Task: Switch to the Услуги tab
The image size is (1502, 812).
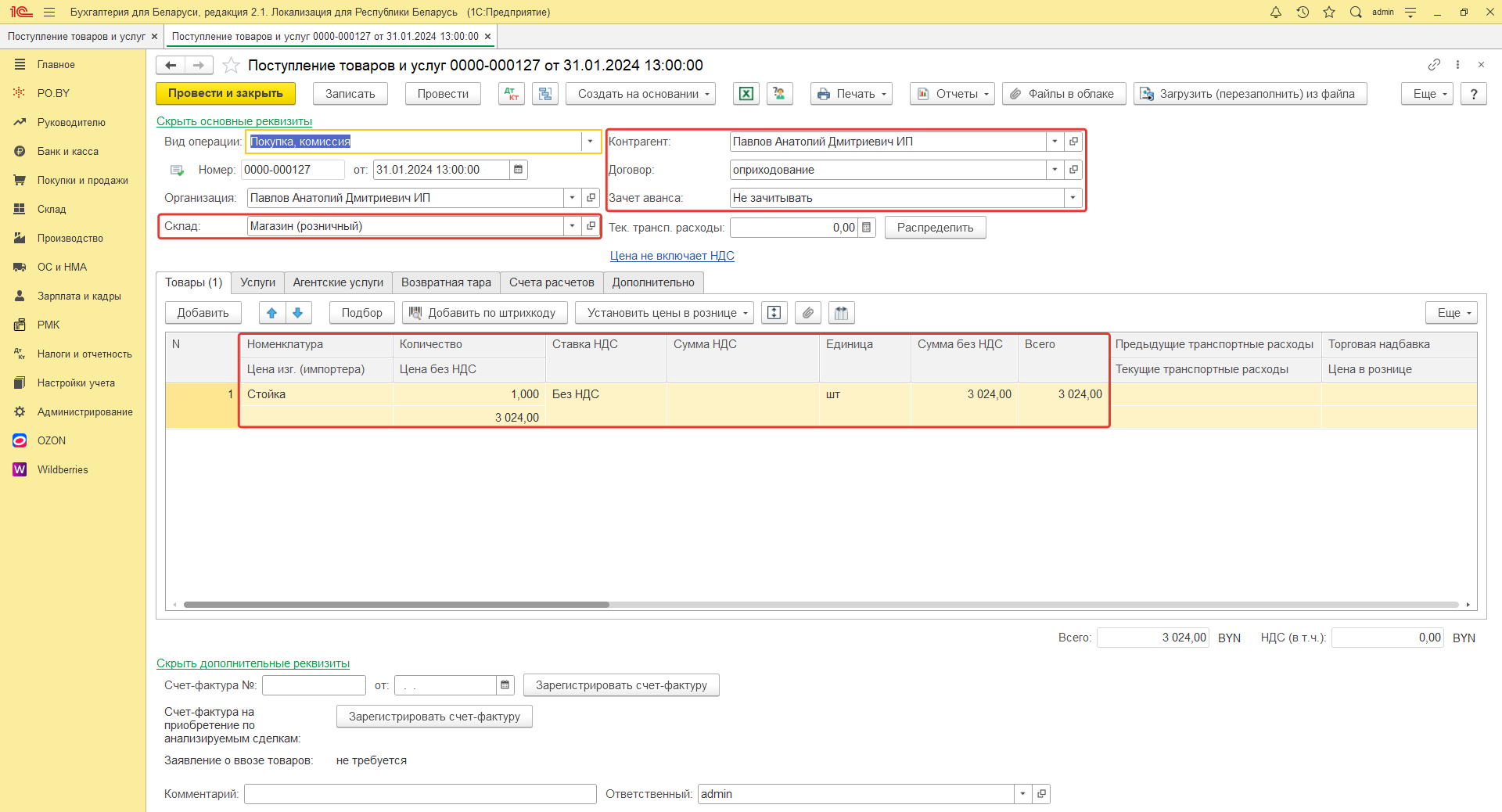Action: coord(257,282)
